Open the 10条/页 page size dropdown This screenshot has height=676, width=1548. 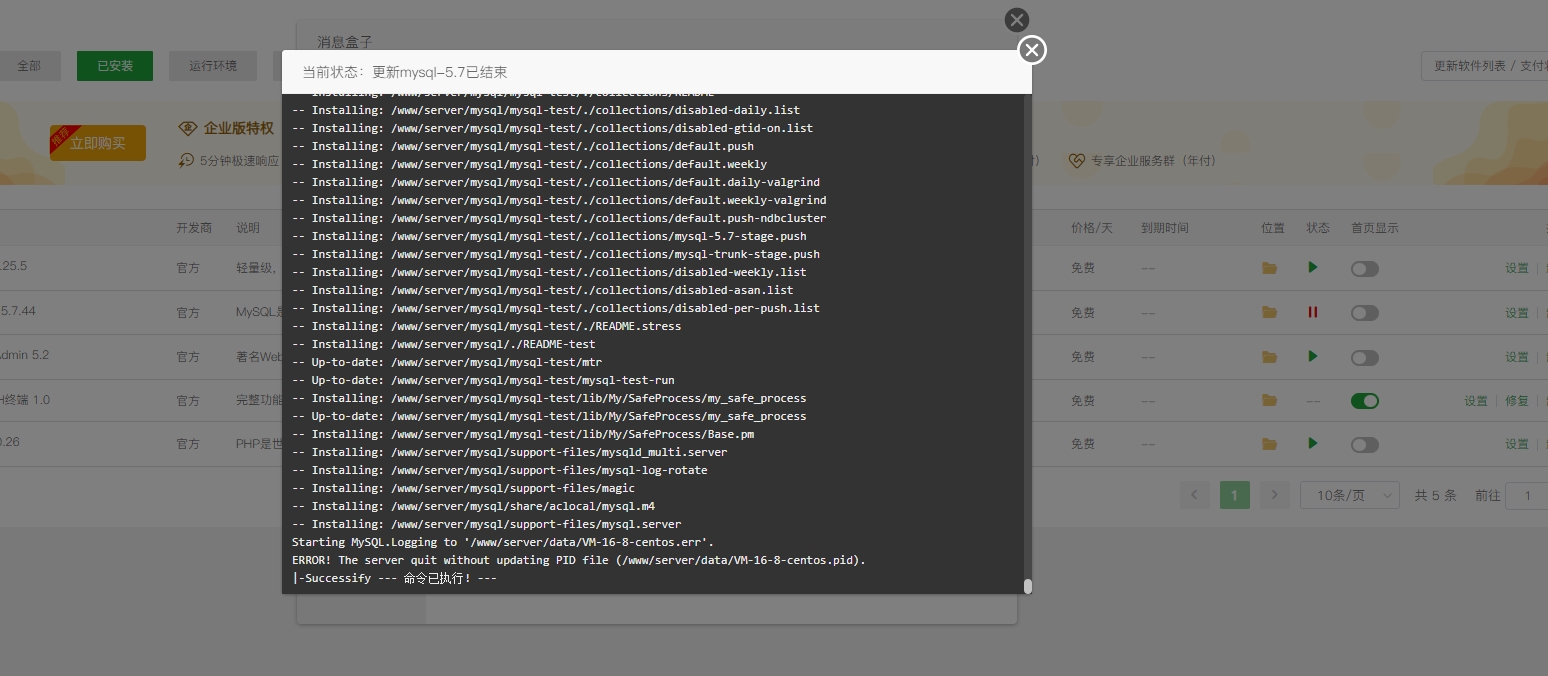(x=1349, y=495)
